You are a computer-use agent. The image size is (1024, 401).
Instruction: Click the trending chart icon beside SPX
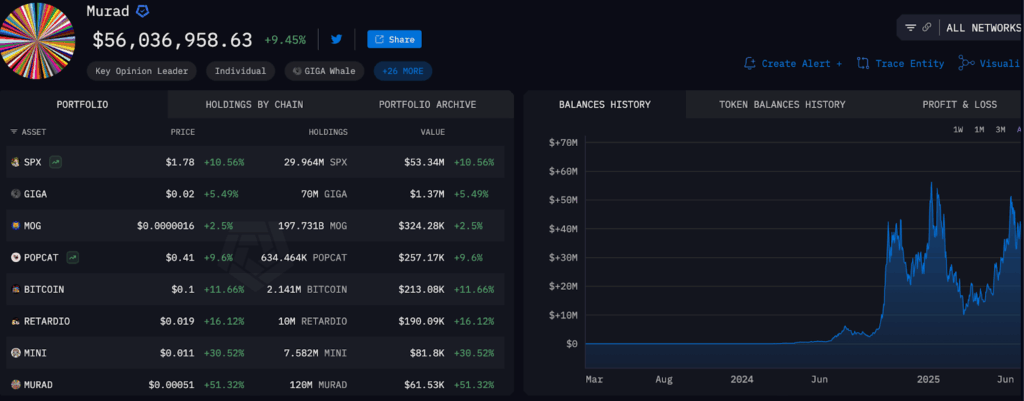[x=55, y=161]
